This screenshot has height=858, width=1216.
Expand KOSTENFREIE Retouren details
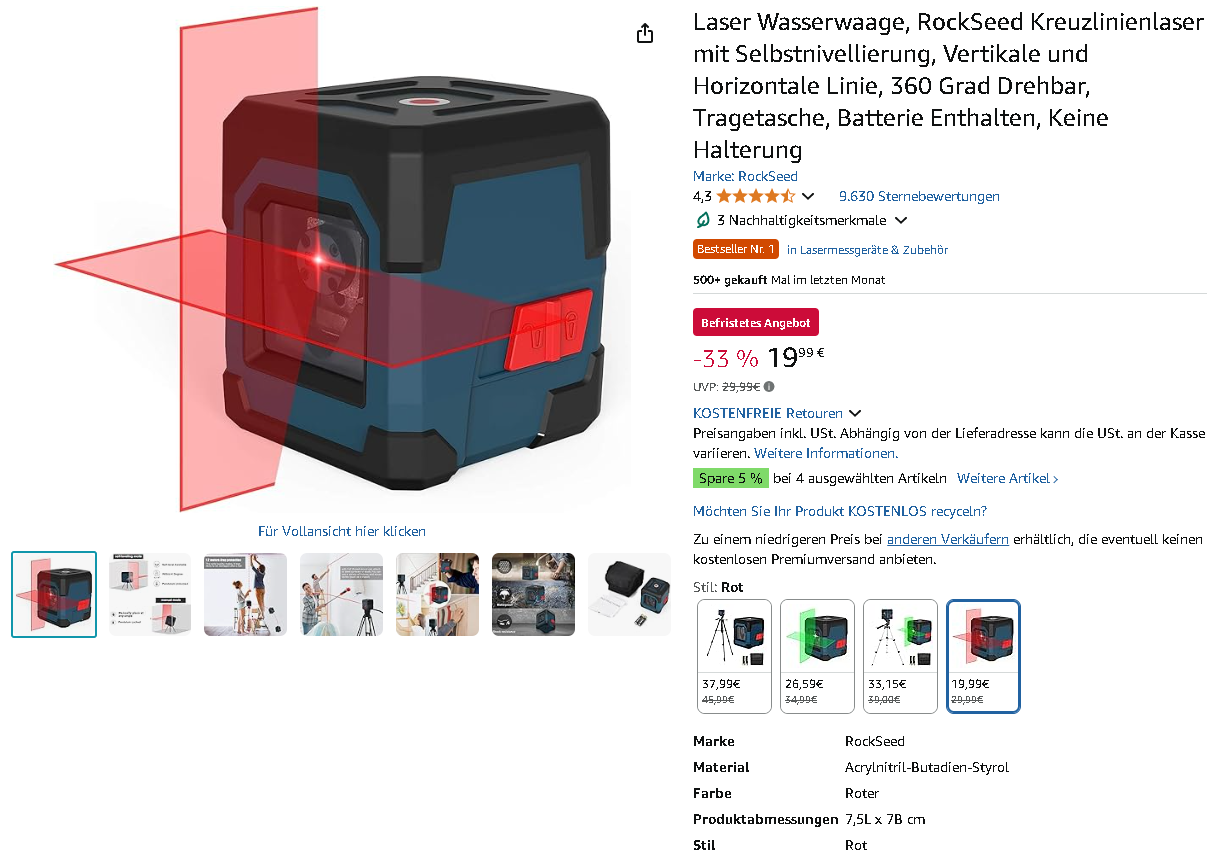[855, 413]
